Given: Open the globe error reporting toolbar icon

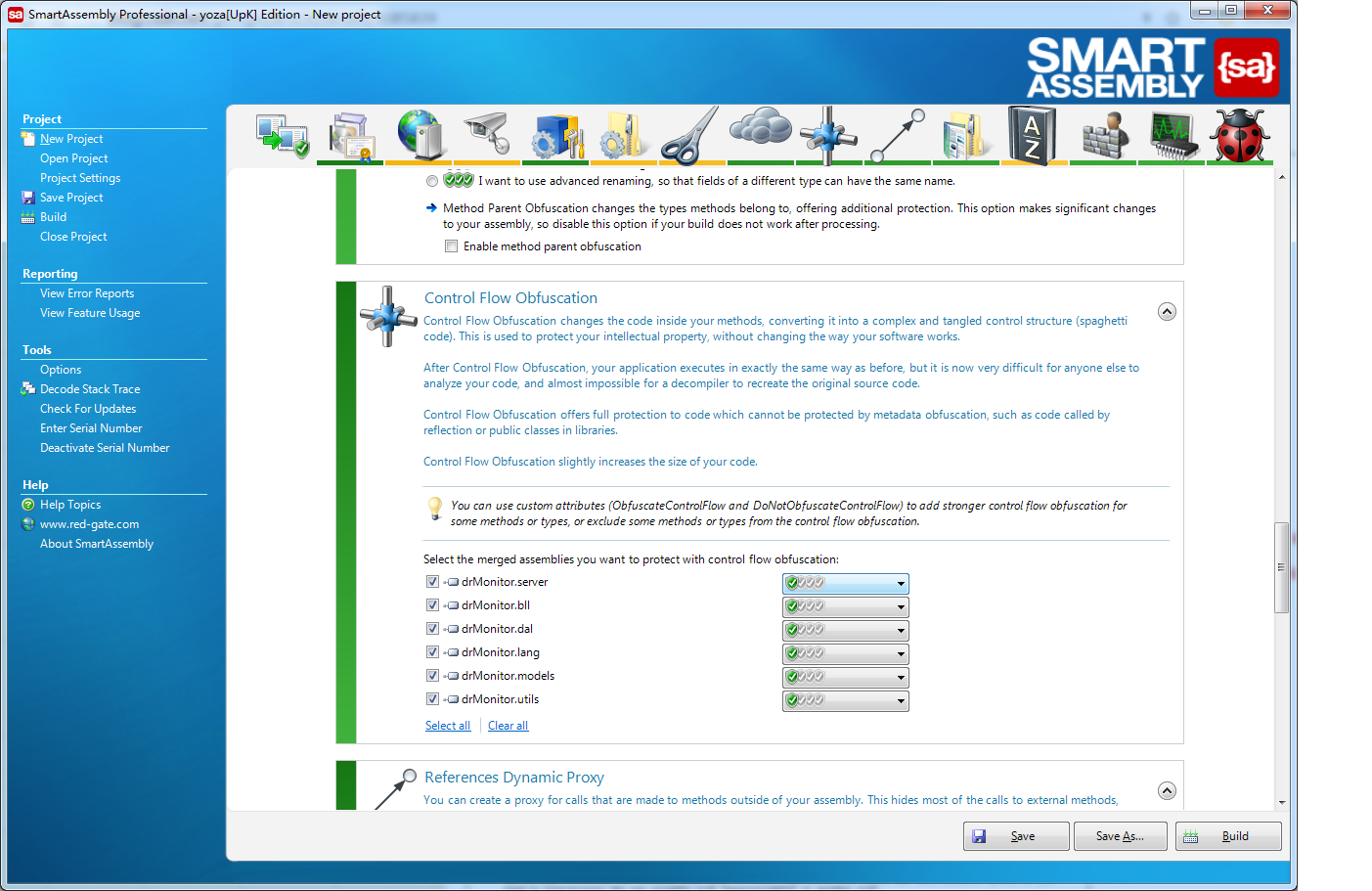Looking at the screenshot, I should [x=420, y=134].
